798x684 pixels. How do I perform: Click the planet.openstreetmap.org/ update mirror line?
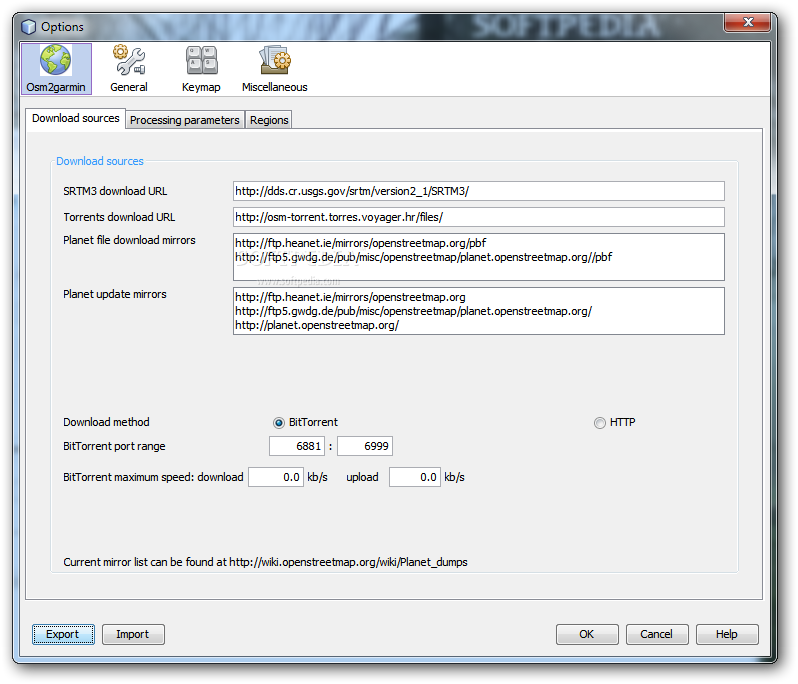317,326
